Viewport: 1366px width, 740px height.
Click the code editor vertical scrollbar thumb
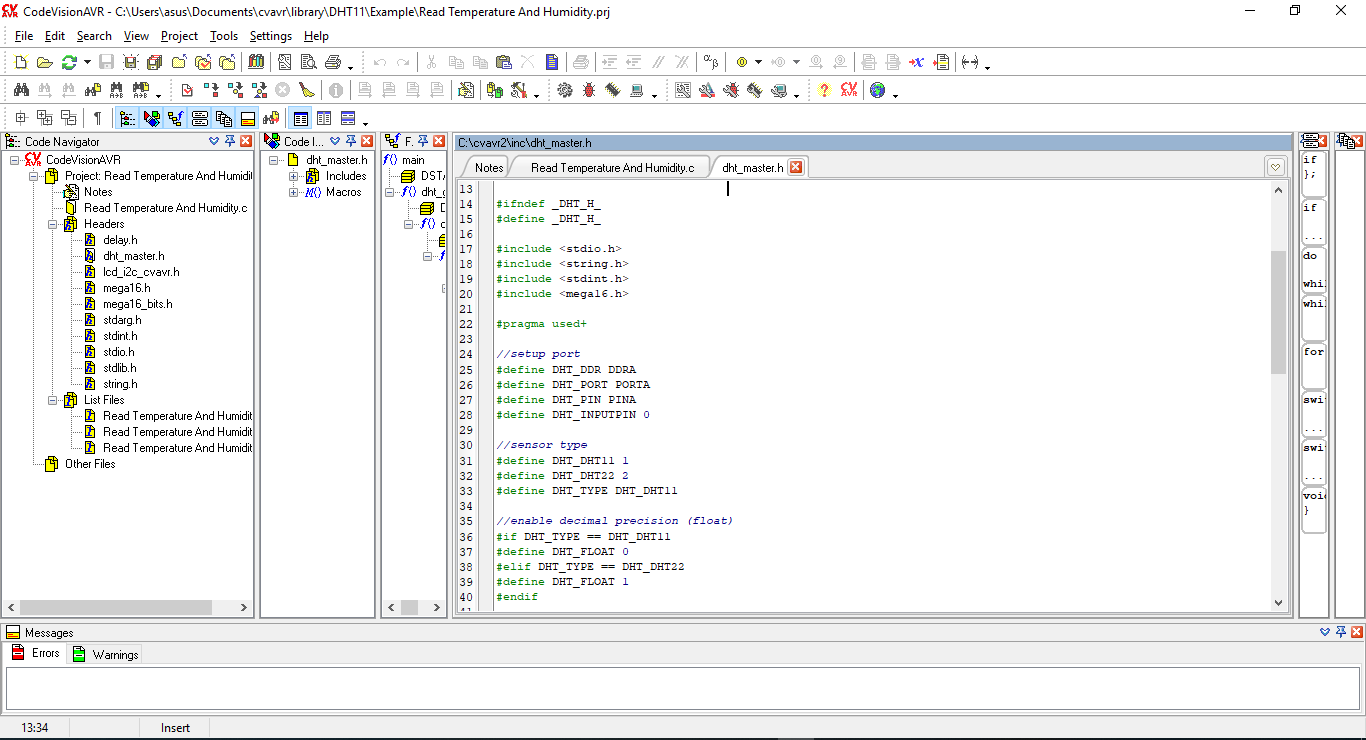tap(1278, 312)
